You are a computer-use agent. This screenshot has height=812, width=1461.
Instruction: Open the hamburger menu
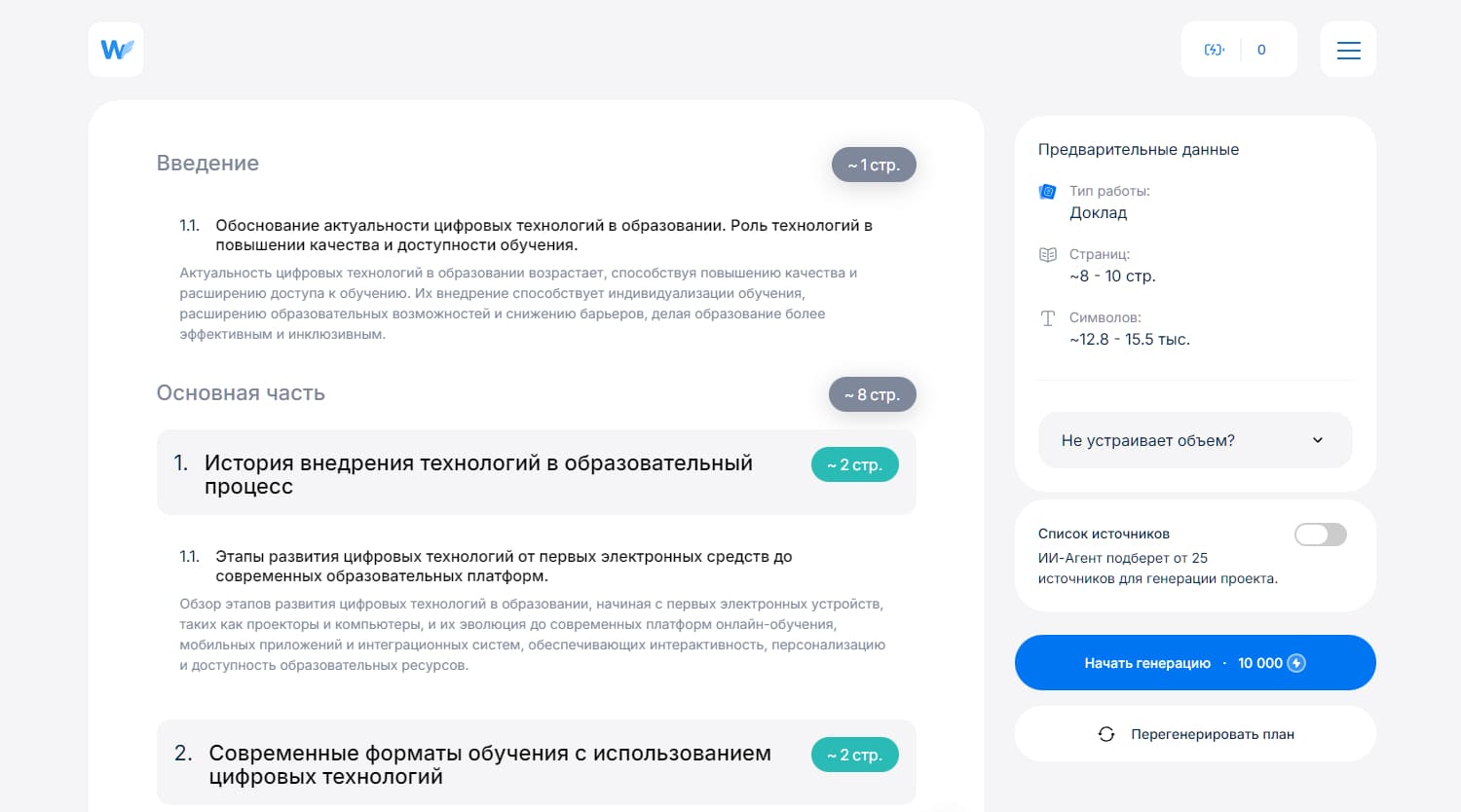[x=1348, y=49]
